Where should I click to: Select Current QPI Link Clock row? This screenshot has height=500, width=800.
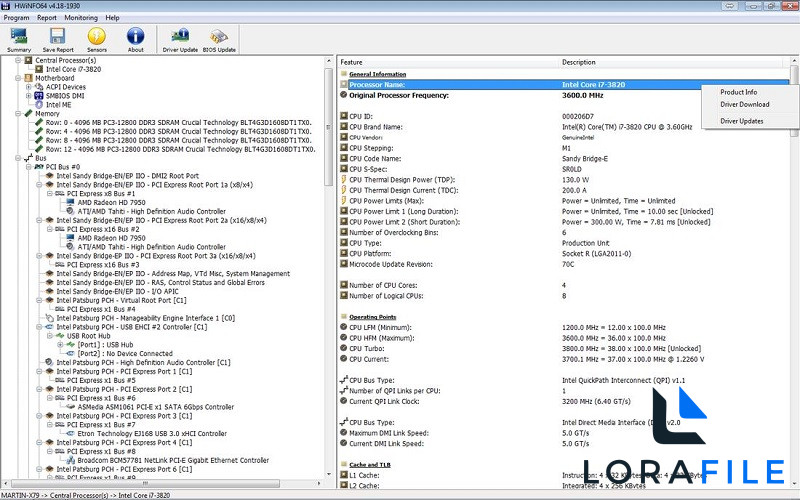coord(564,401)
